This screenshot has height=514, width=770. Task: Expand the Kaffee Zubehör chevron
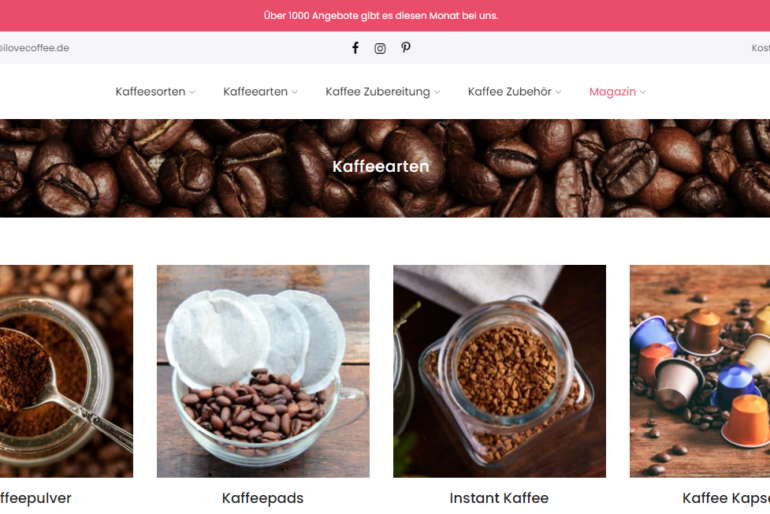point(558,92)
